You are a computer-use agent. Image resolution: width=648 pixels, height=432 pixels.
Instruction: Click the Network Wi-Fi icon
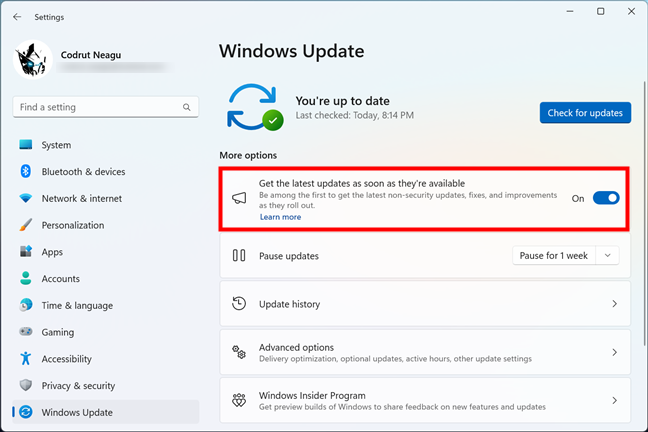pos(26,198)
